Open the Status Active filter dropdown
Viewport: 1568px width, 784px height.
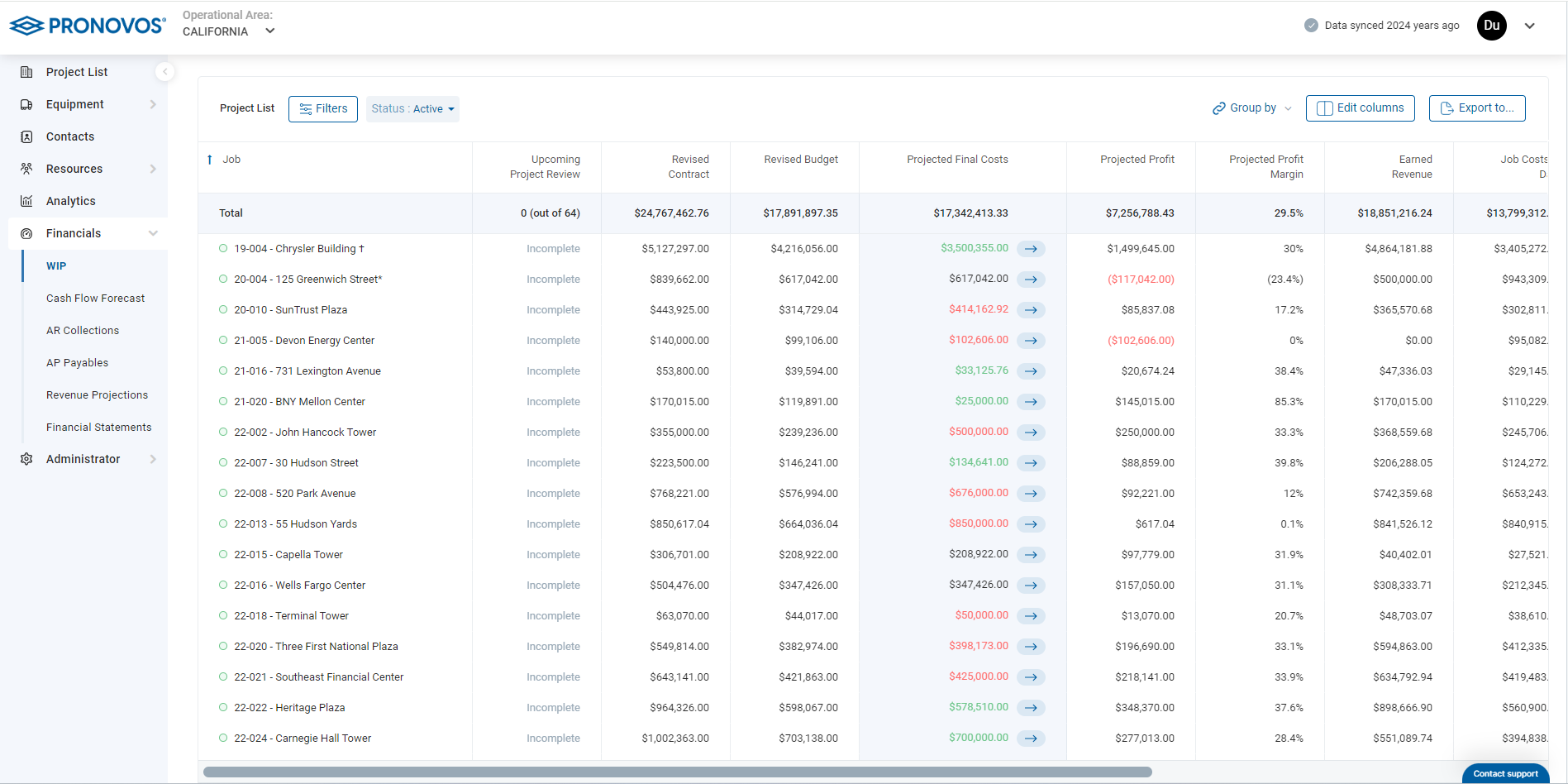point(412,109)
